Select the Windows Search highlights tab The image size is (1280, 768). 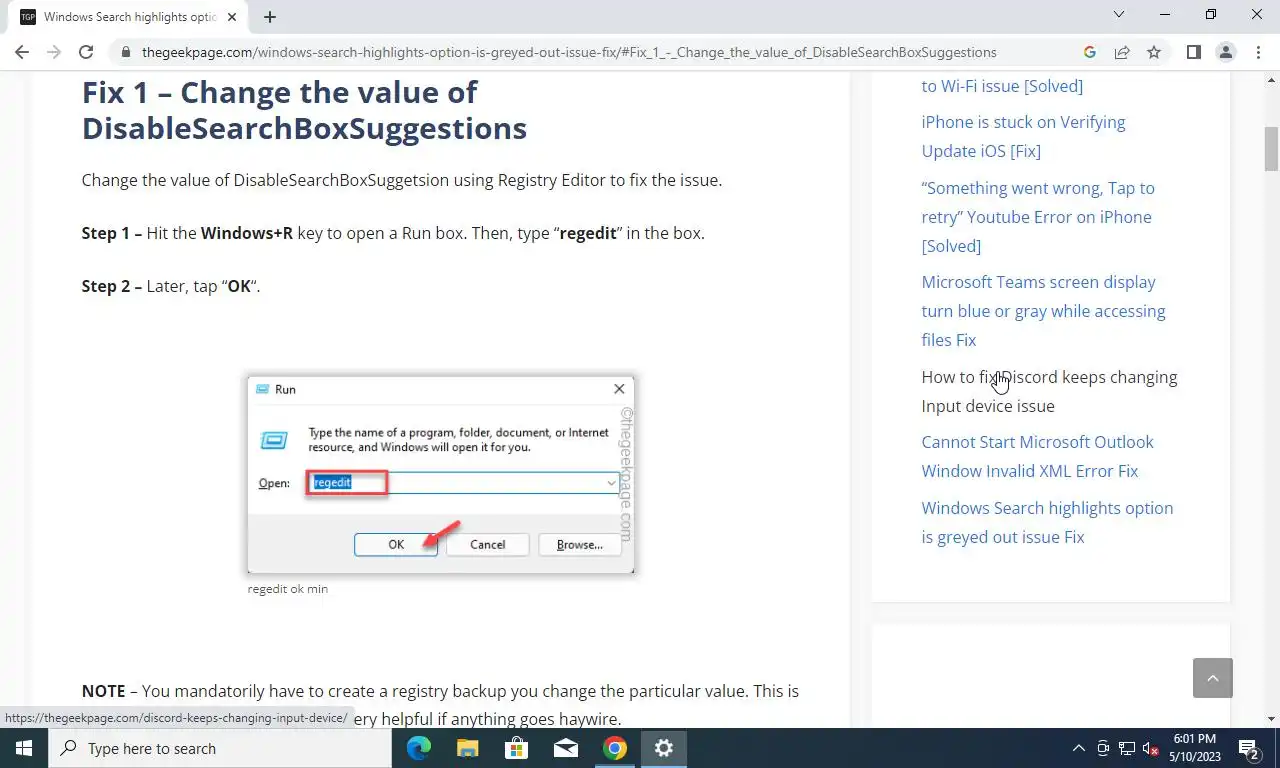128,16
